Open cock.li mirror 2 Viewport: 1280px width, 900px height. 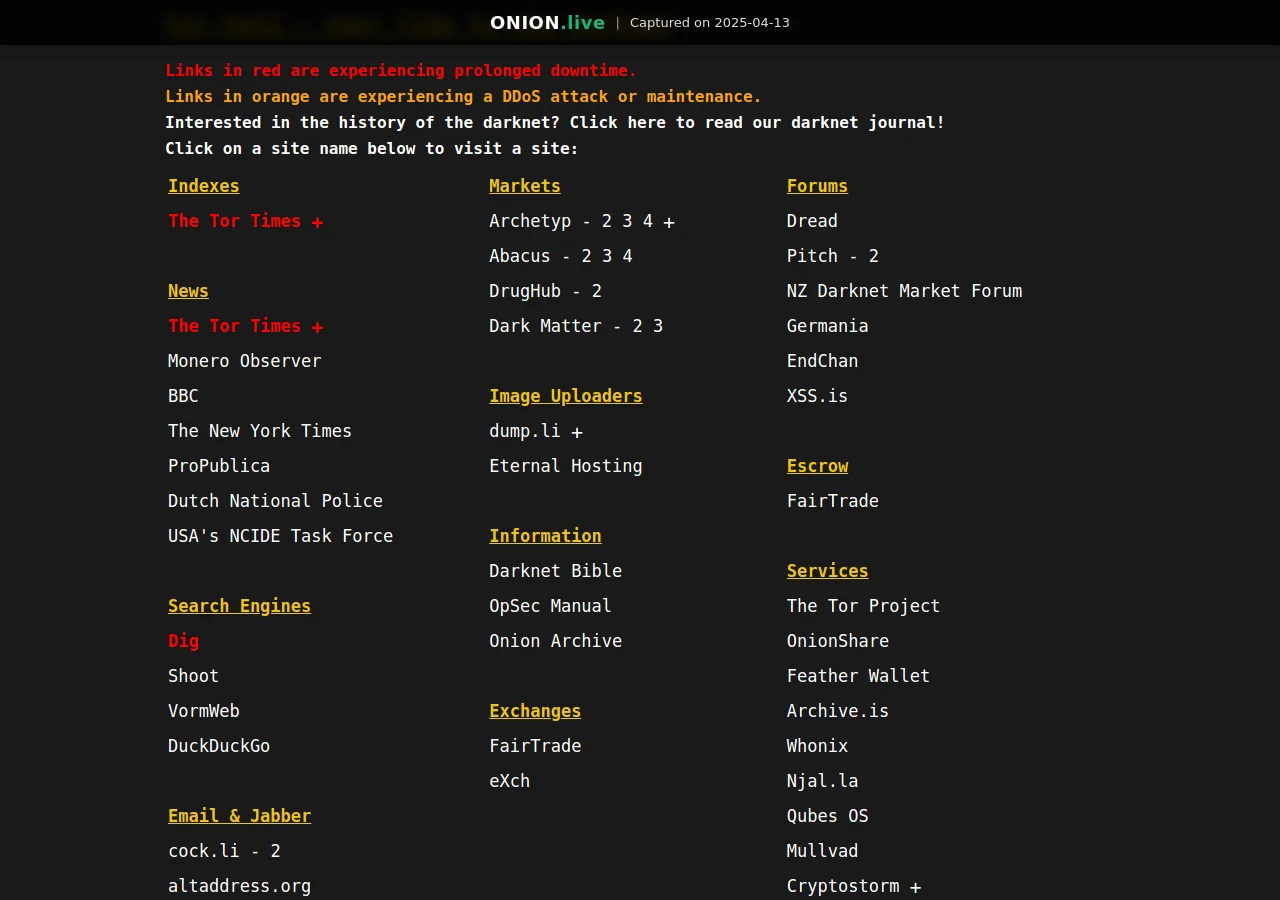pyautogui.click(x=275, y=851)
